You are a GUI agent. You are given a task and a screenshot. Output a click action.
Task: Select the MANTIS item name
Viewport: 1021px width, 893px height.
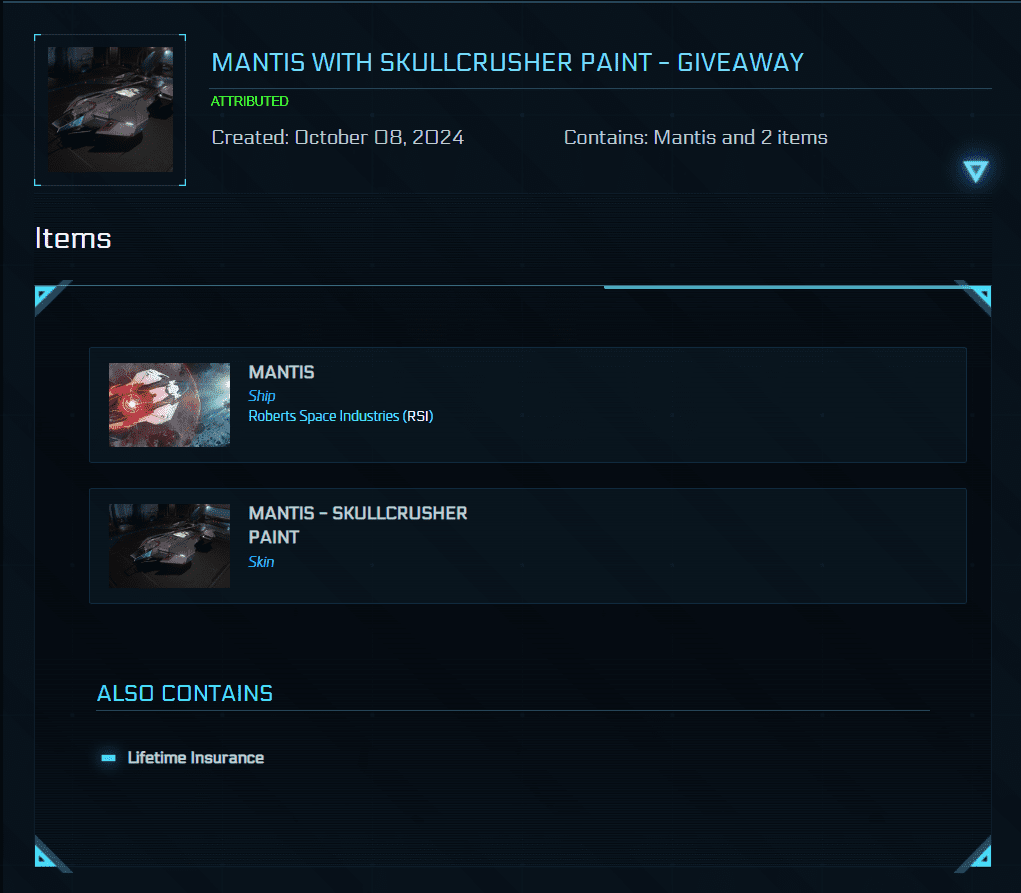click(281, 372)
